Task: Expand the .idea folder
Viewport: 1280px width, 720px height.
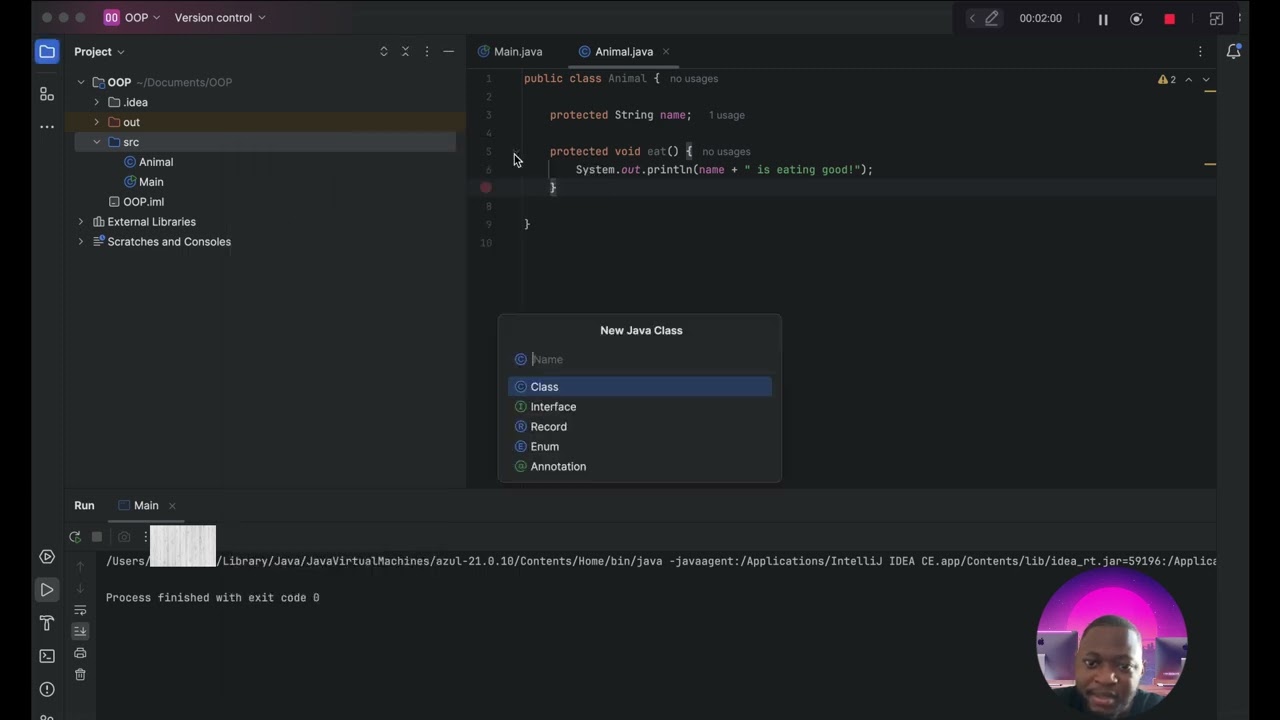Action: click(97, 103)
